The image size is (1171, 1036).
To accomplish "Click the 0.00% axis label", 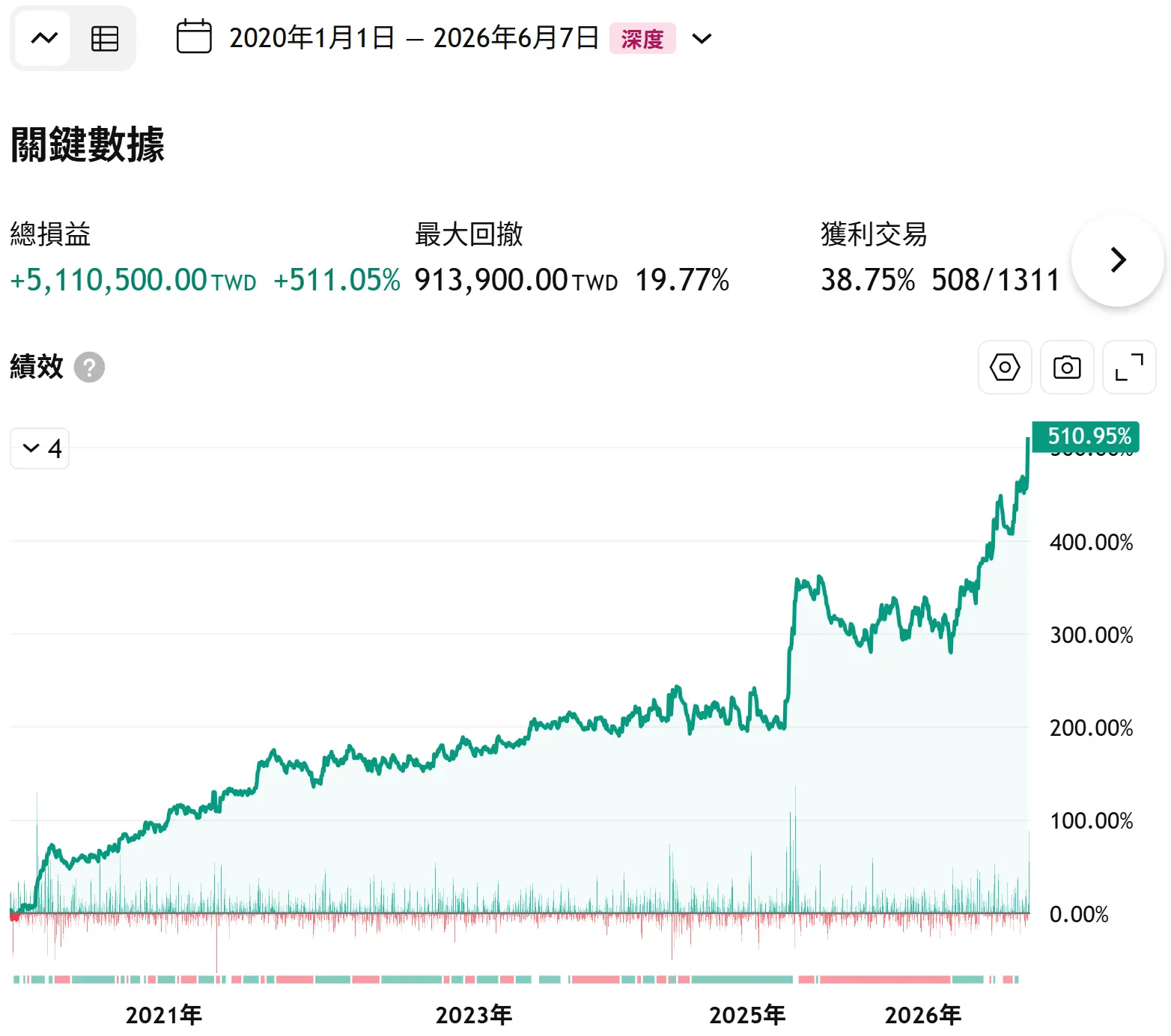I will coord(1078,914).
